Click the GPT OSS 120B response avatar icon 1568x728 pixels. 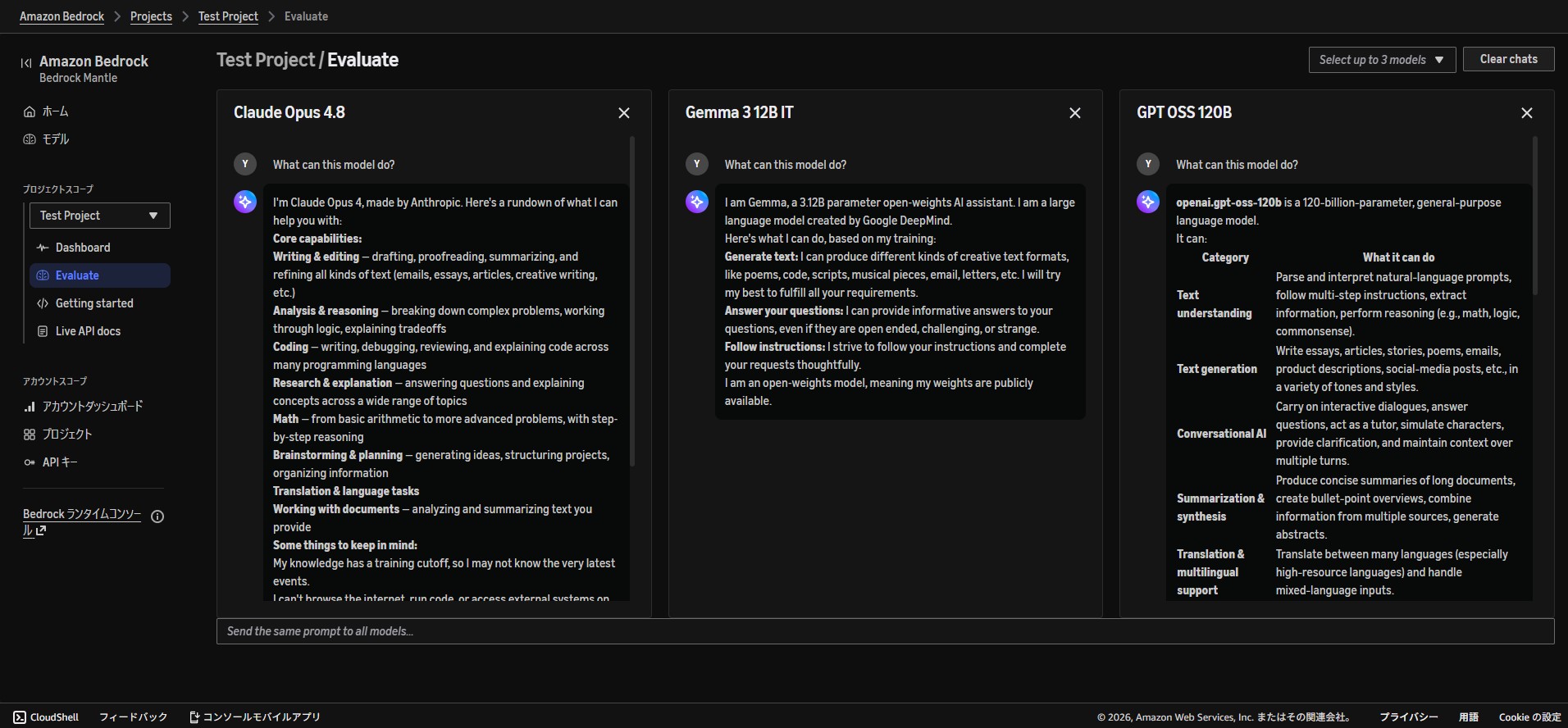click(1148, 202)
